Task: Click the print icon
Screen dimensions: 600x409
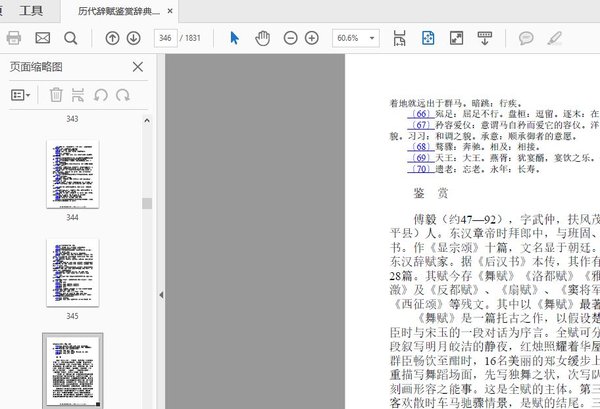Action: pos(14,38)
